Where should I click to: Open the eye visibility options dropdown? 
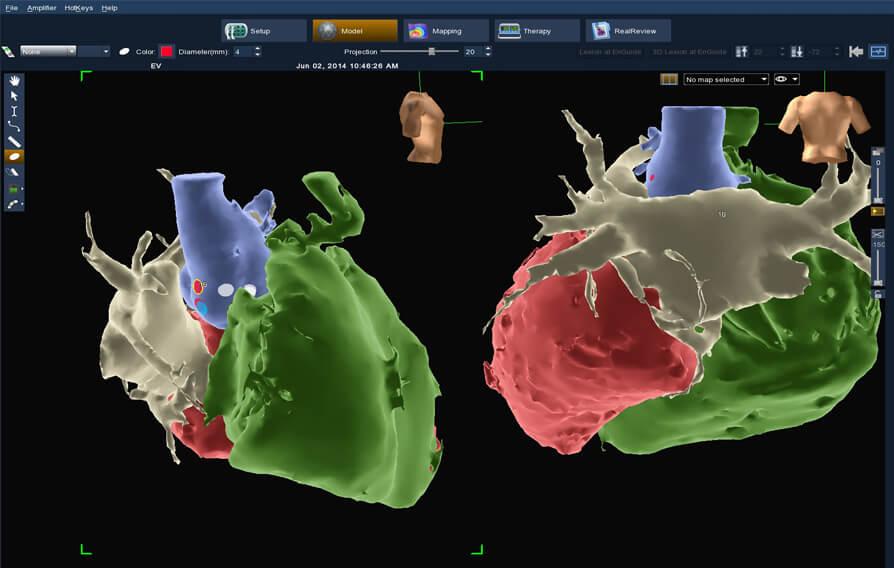click(786, 79)
